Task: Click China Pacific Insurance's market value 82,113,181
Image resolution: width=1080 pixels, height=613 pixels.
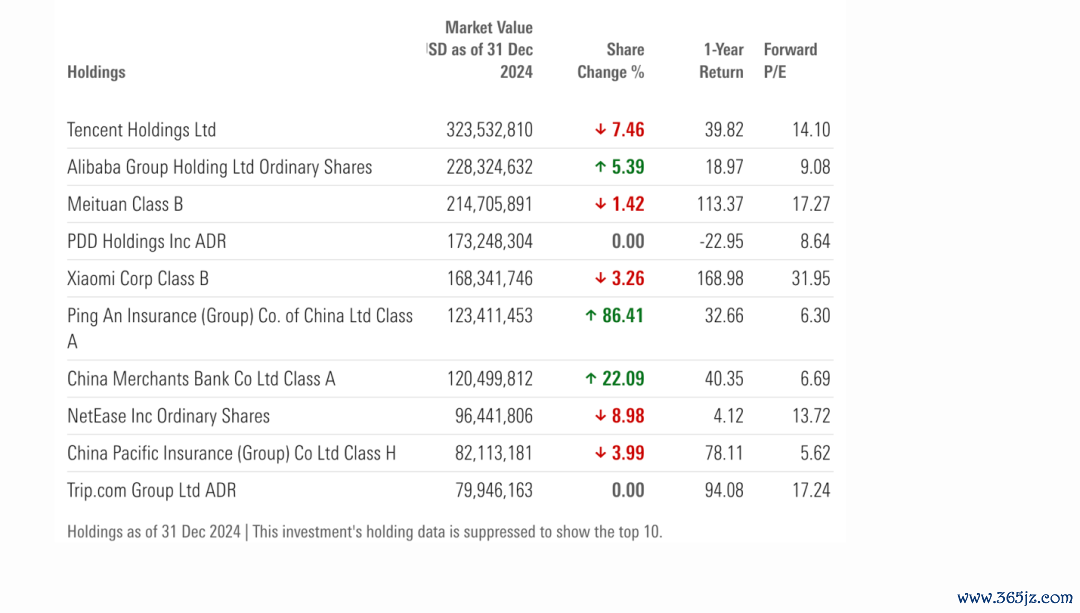Action: [493, 453]
